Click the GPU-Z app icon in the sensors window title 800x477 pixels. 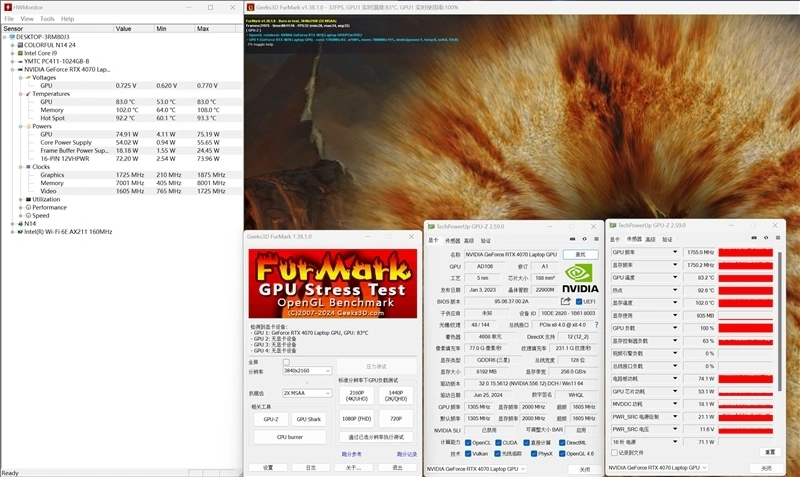click(x=613, y=225)
